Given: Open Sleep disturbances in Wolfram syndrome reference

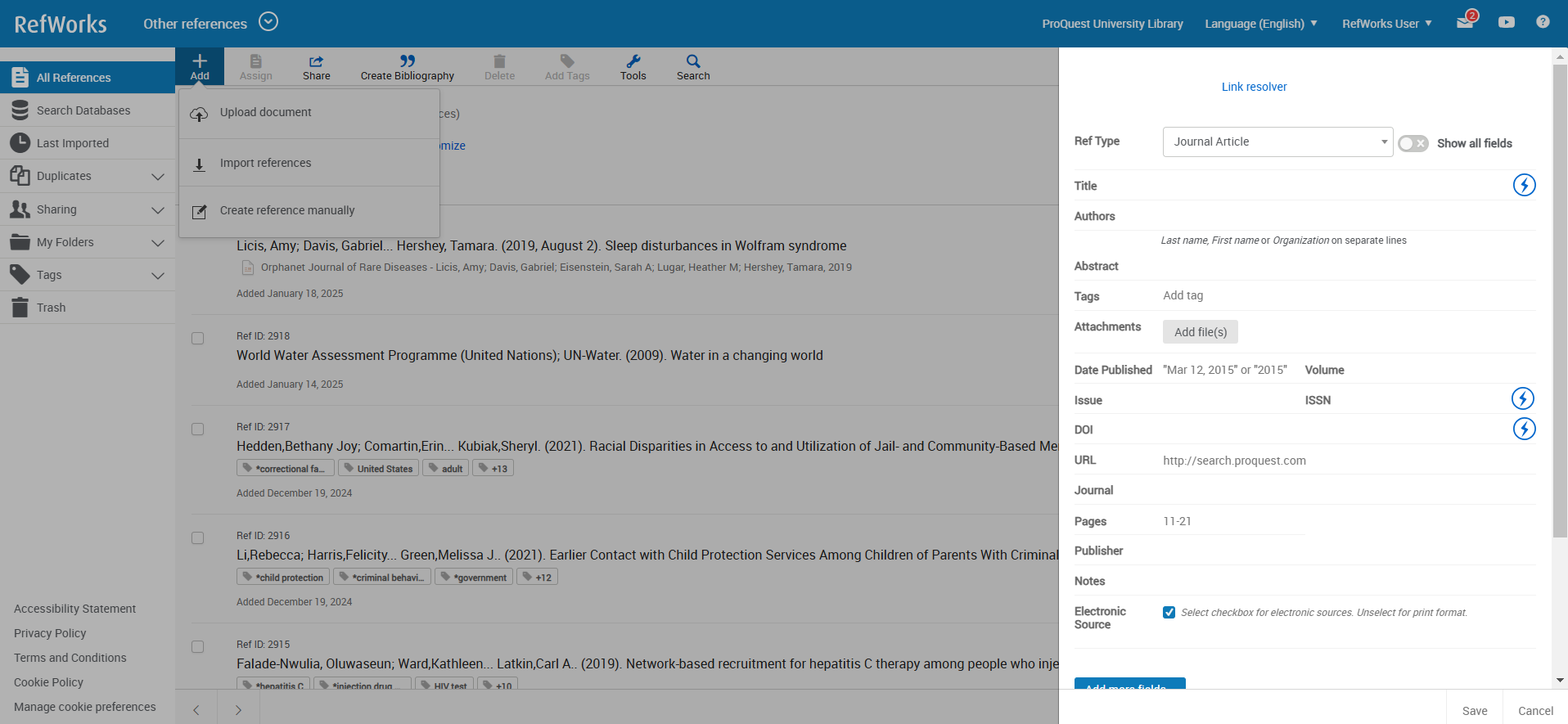Looking at the screenshot, I should (x=541, y=245).
